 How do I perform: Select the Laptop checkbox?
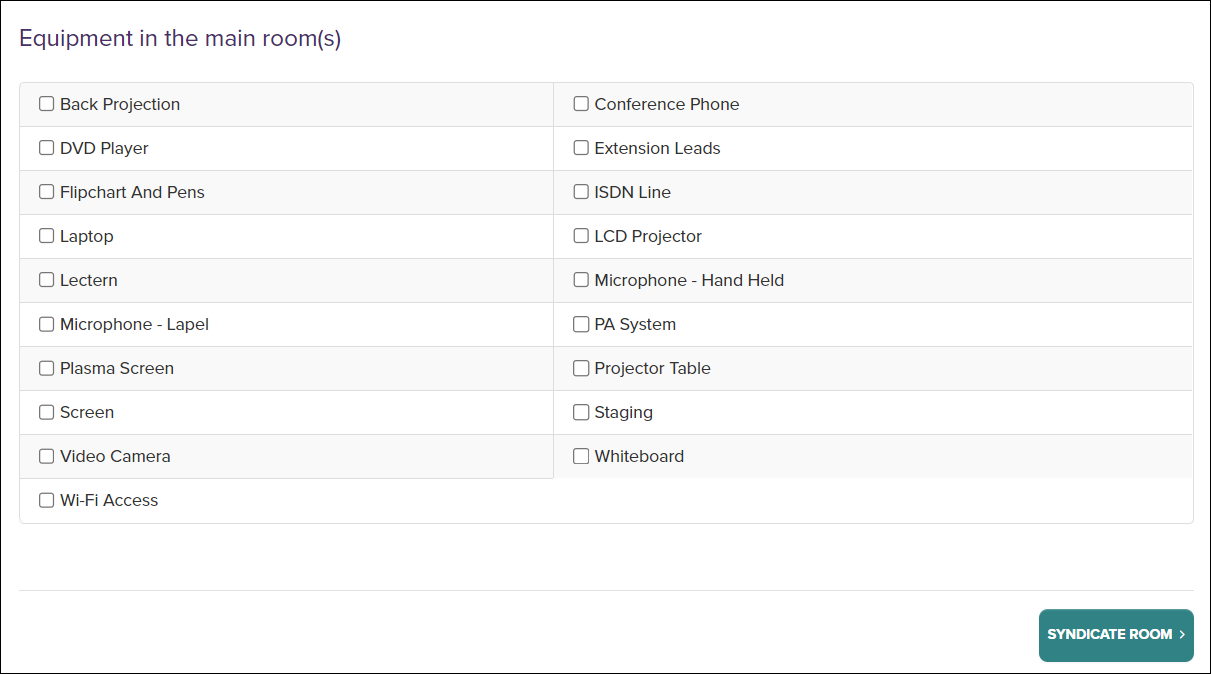pos(46,235)
